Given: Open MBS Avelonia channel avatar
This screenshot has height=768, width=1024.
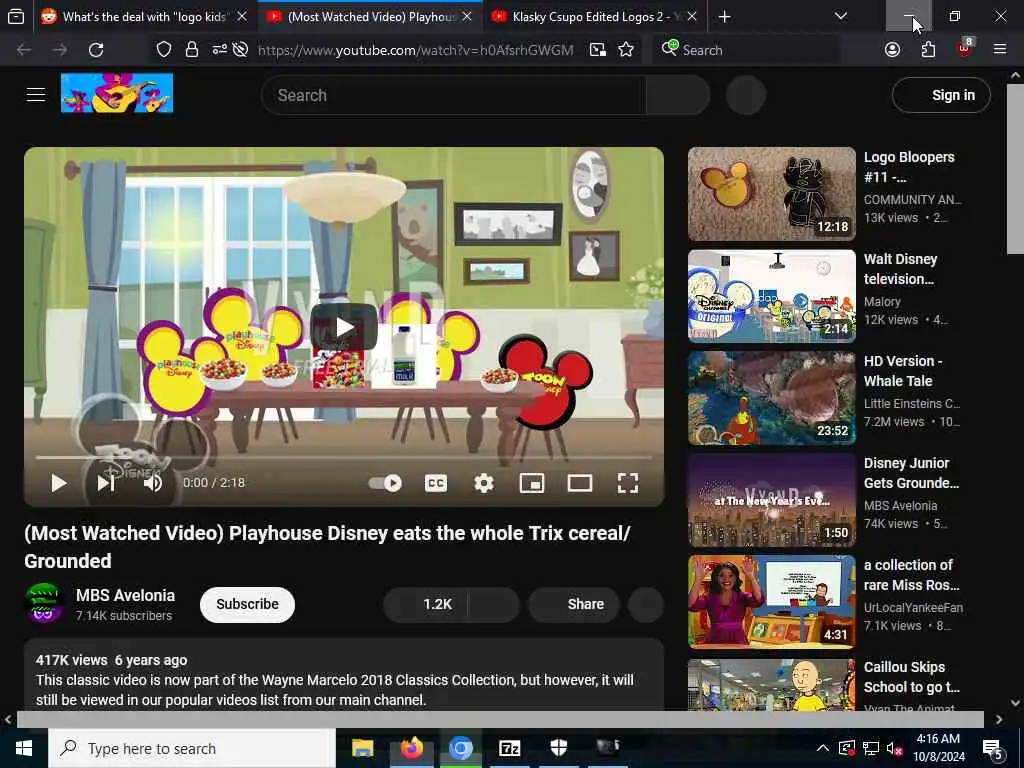Looking at the screenshot, I should click(44, 603).
